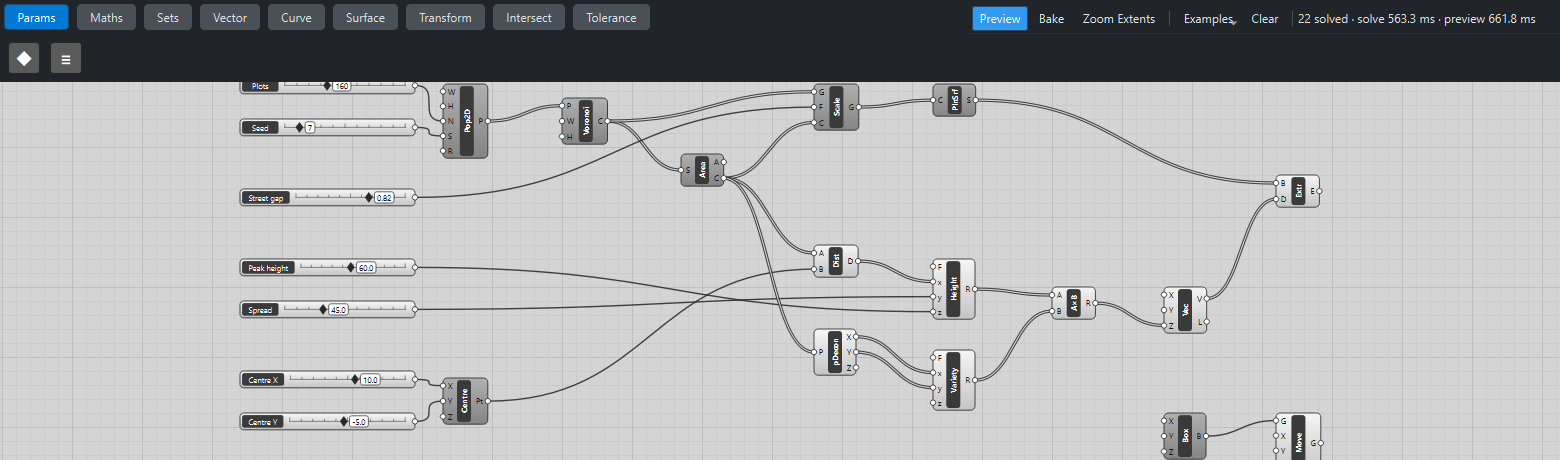Select the Vec component node
This screenshot has width=1560, height=460.
click(1185, 310)
